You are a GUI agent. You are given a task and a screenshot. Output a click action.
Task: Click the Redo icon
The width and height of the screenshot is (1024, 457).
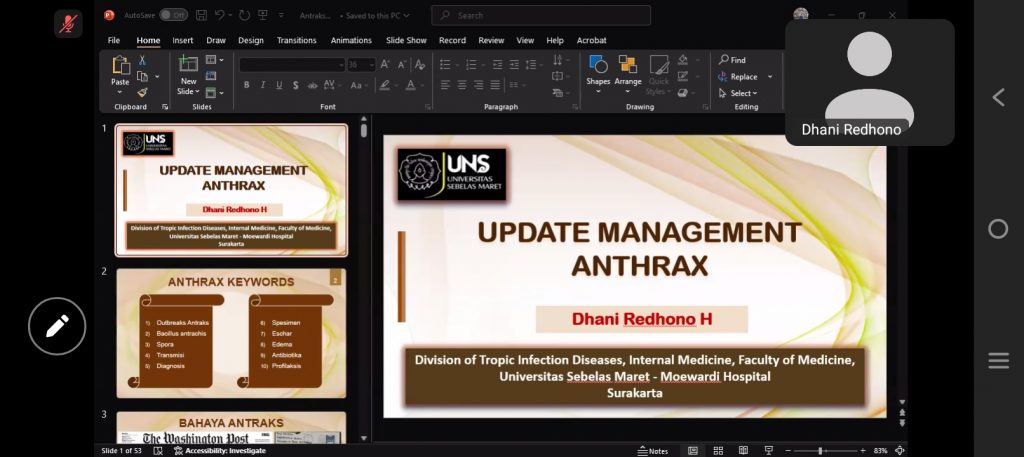click(244, 15)
